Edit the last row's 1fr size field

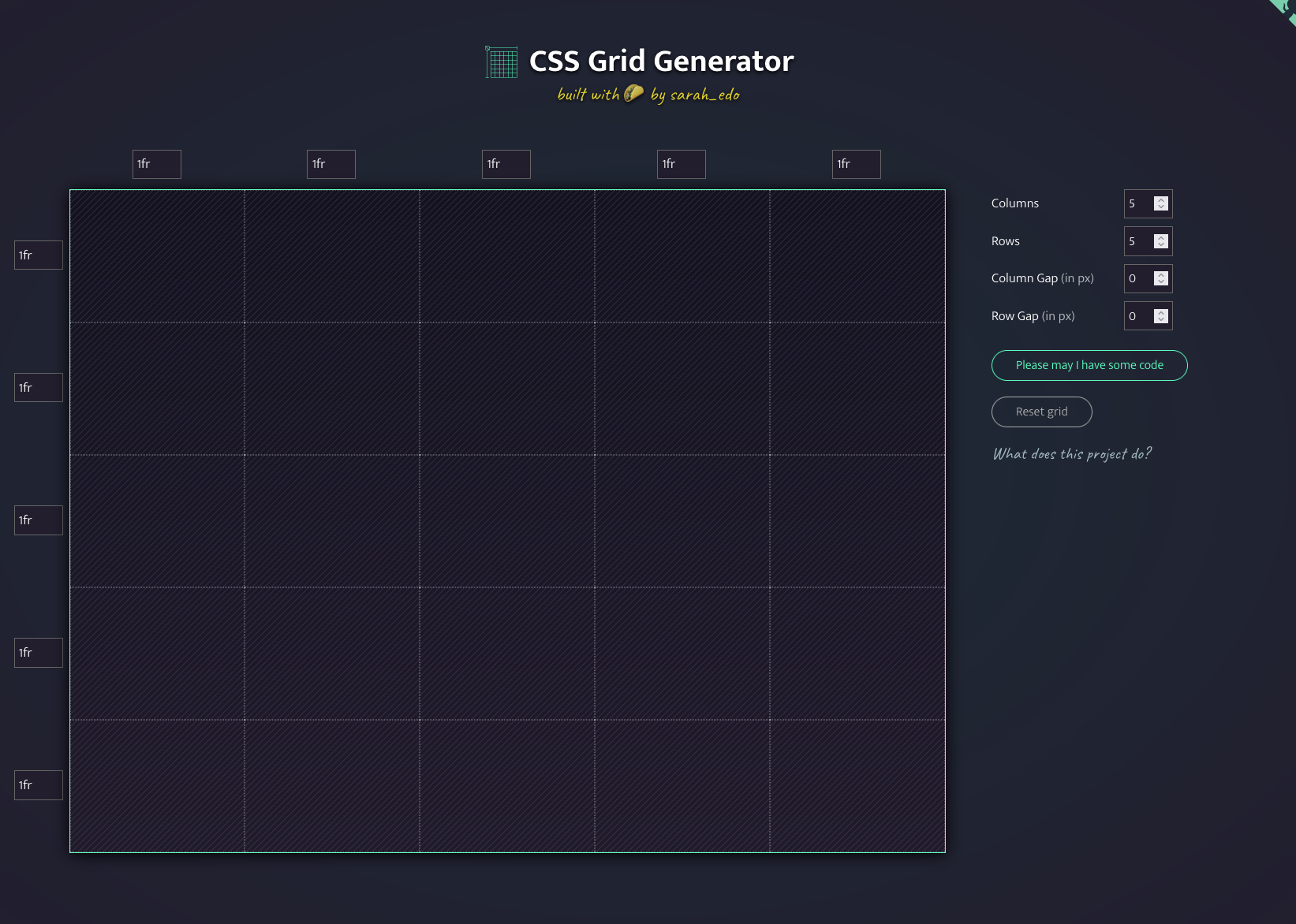pyautogui.click(x=38, y=785)
